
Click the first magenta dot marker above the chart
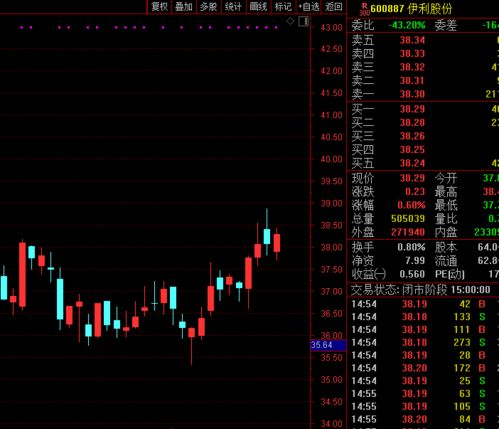pyautogui.click(x=22, y=27)
